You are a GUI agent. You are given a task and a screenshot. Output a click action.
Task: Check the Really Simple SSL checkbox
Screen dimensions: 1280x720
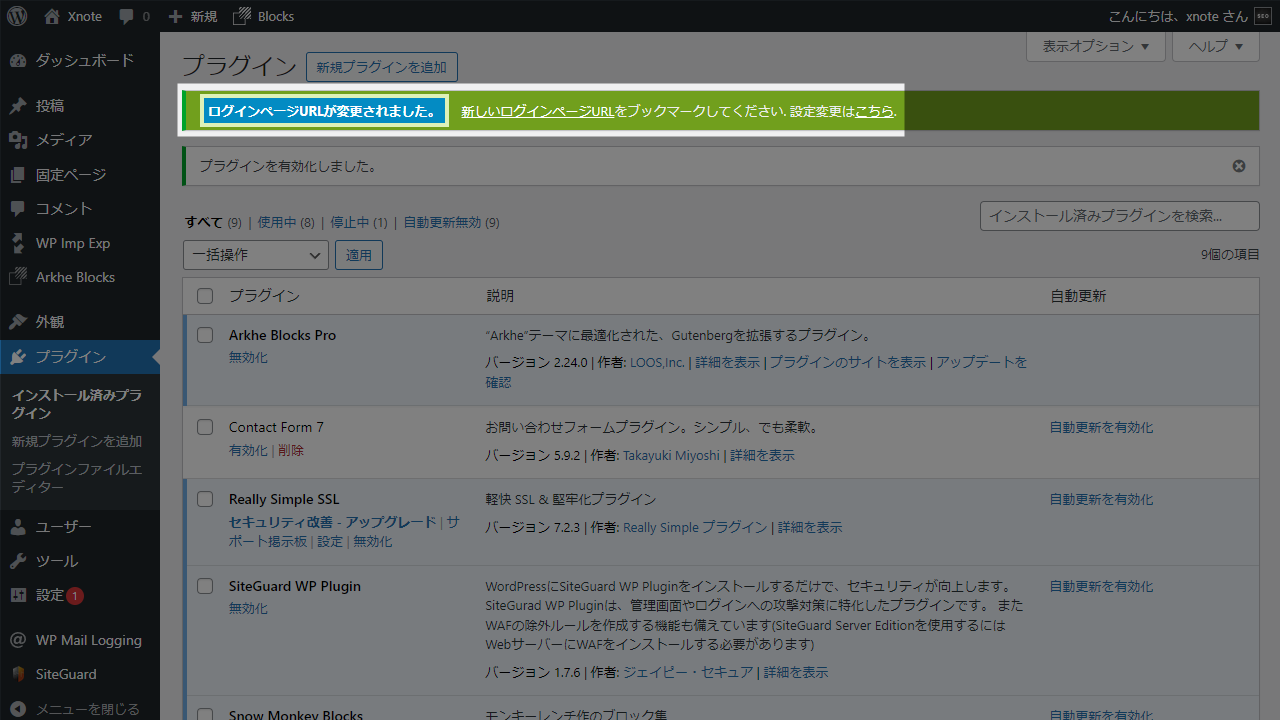click(x=205, y=499)
